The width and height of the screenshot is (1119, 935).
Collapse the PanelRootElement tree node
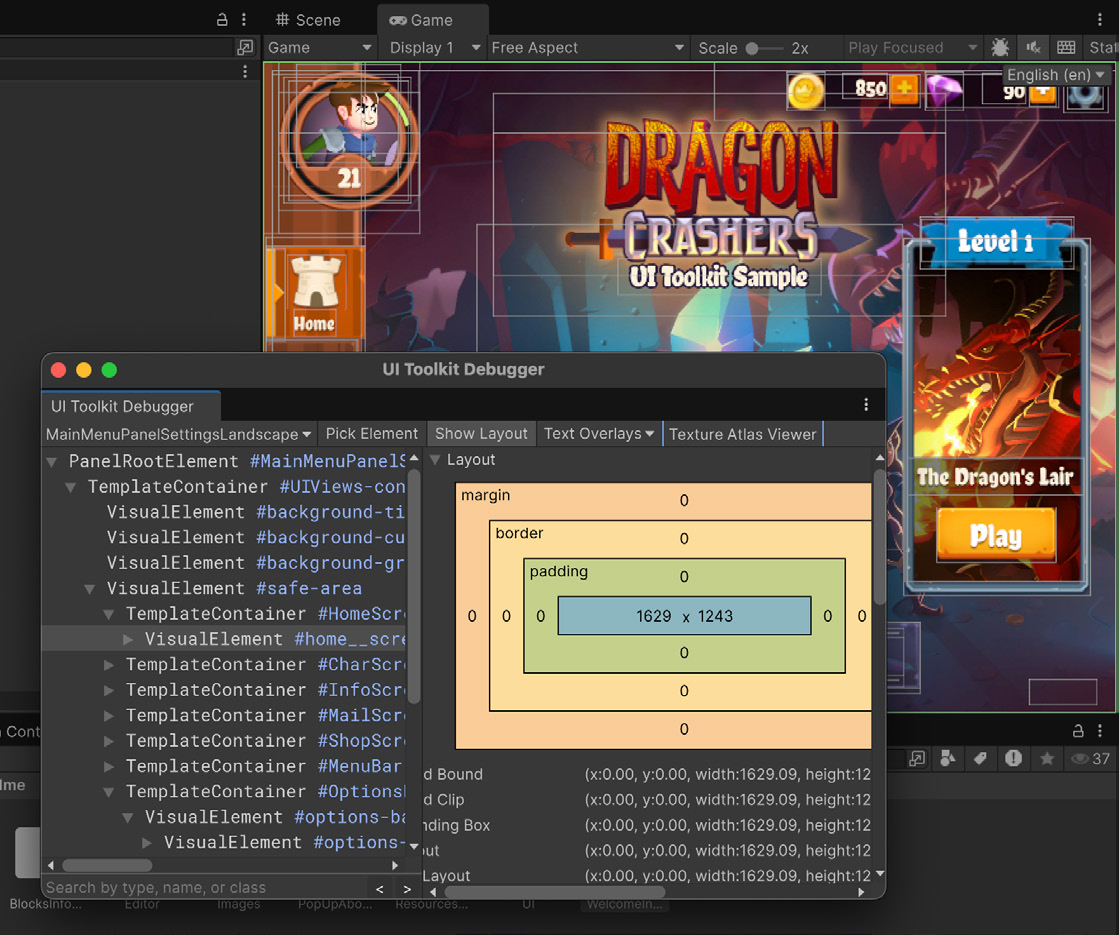click(x=51, y=462)
